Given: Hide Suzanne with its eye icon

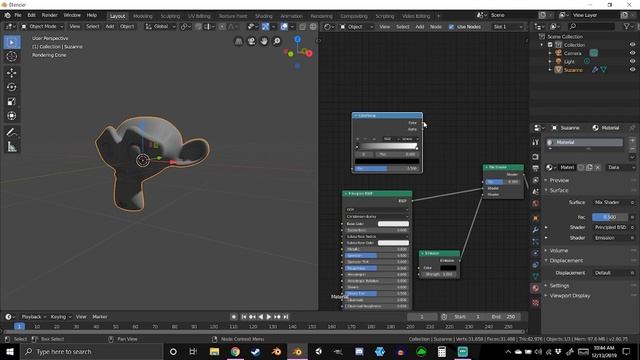Looking at the screenshot, I should 632,70.
